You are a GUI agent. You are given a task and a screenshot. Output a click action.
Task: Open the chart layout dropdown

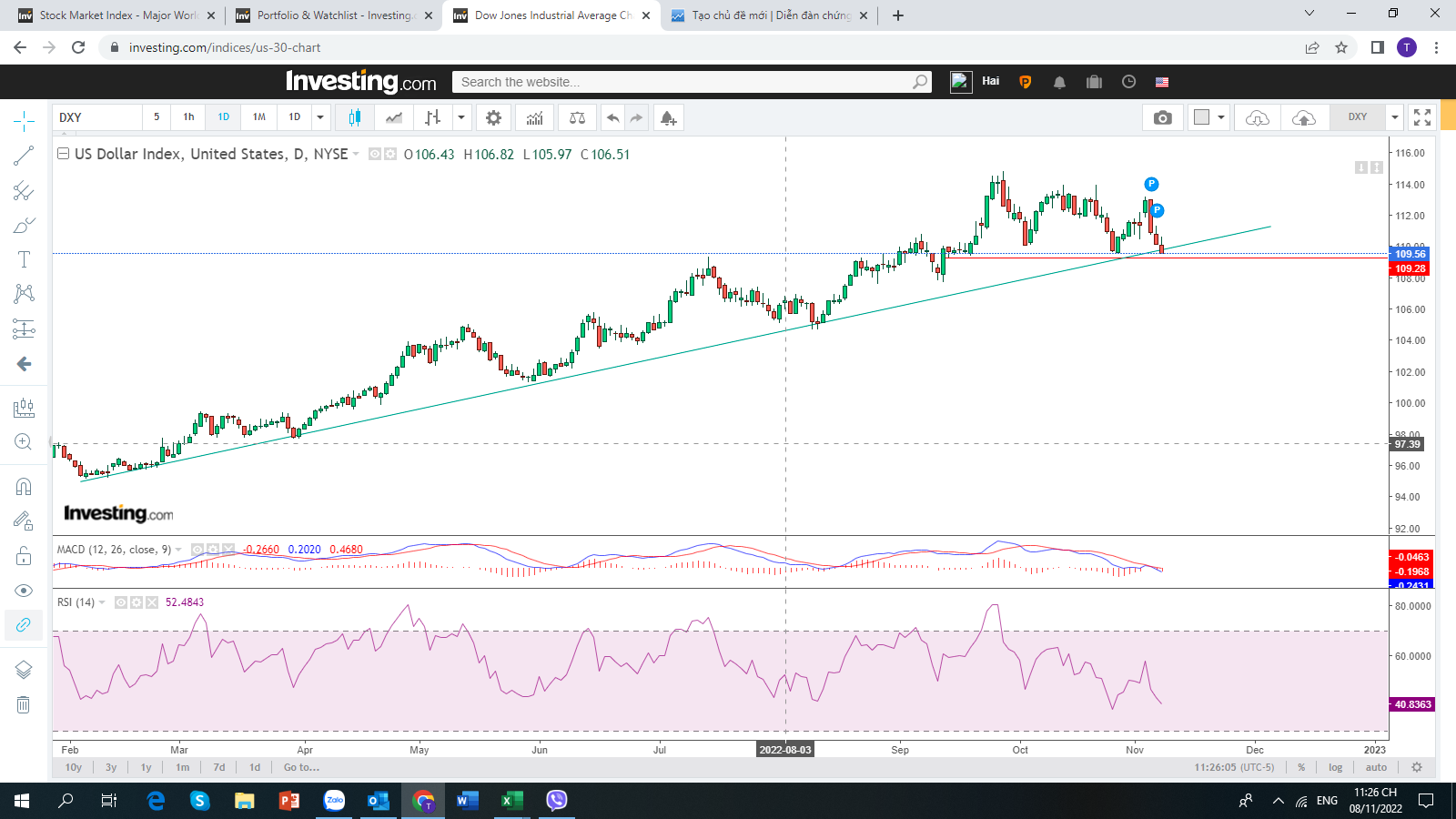tap(1220, 117)
